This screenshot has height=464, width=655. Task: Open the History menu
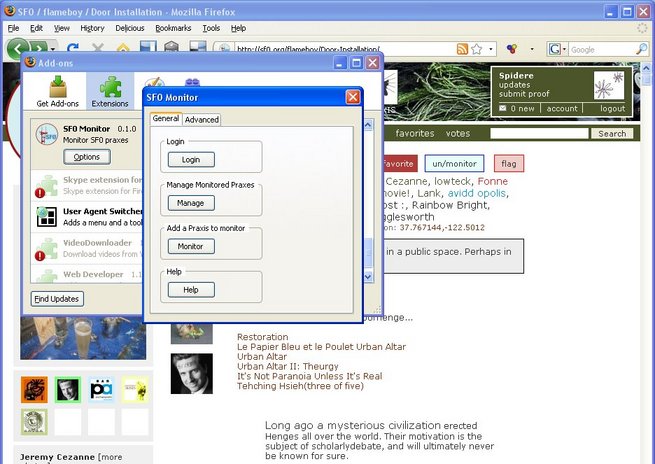[x=92, y=28]
